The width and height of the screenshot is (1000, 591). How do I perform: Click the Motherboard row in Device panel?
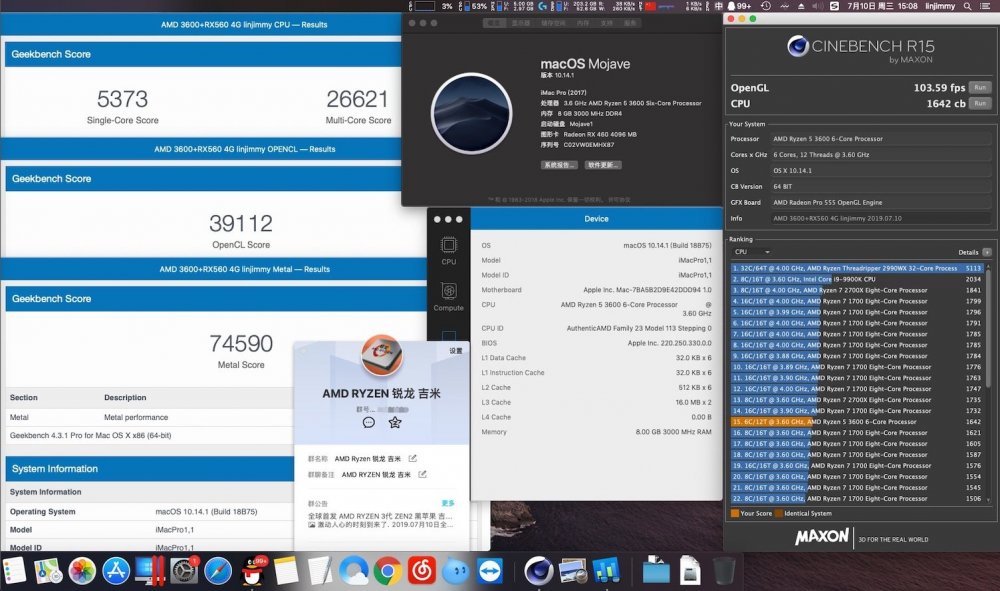point(596,289)
